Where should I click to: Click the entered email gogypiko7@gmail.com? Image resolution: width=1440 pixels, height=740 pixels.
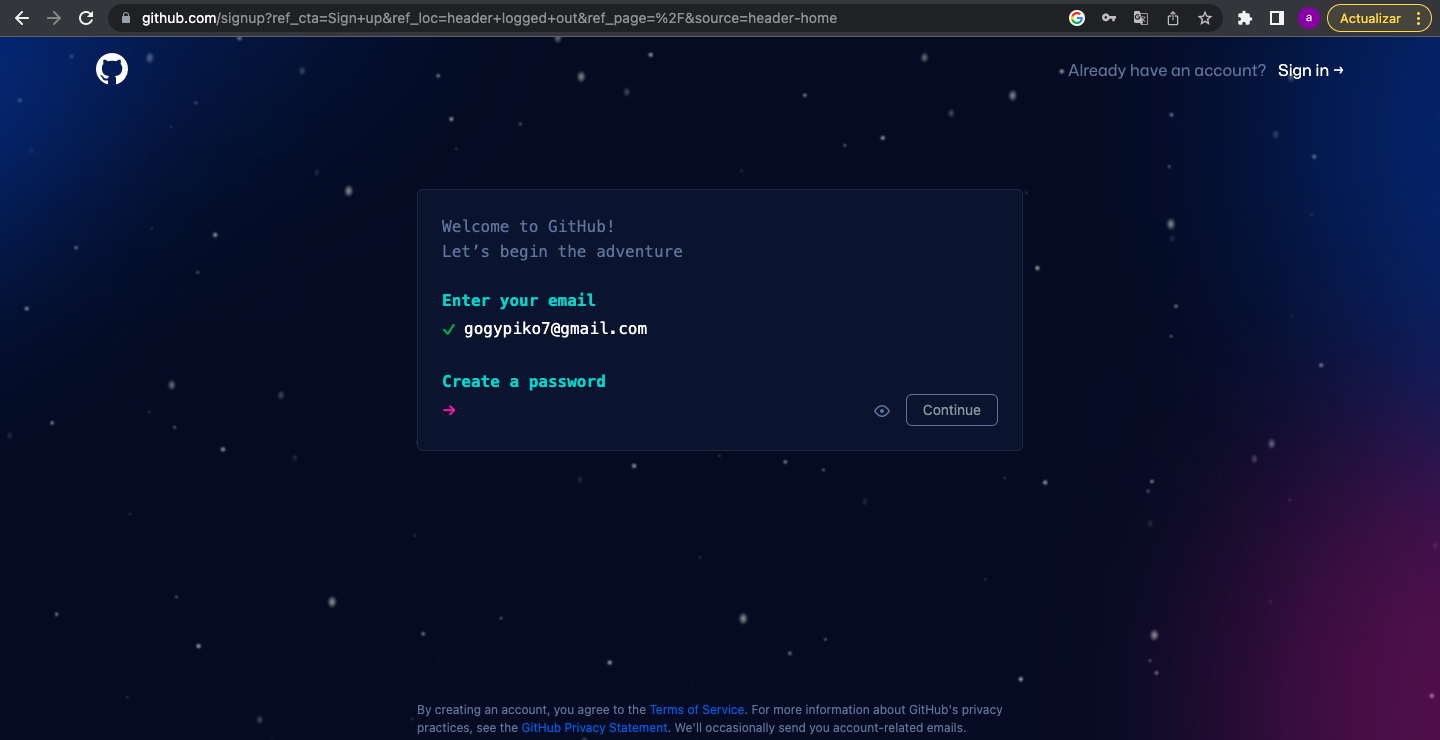[555, 329]
